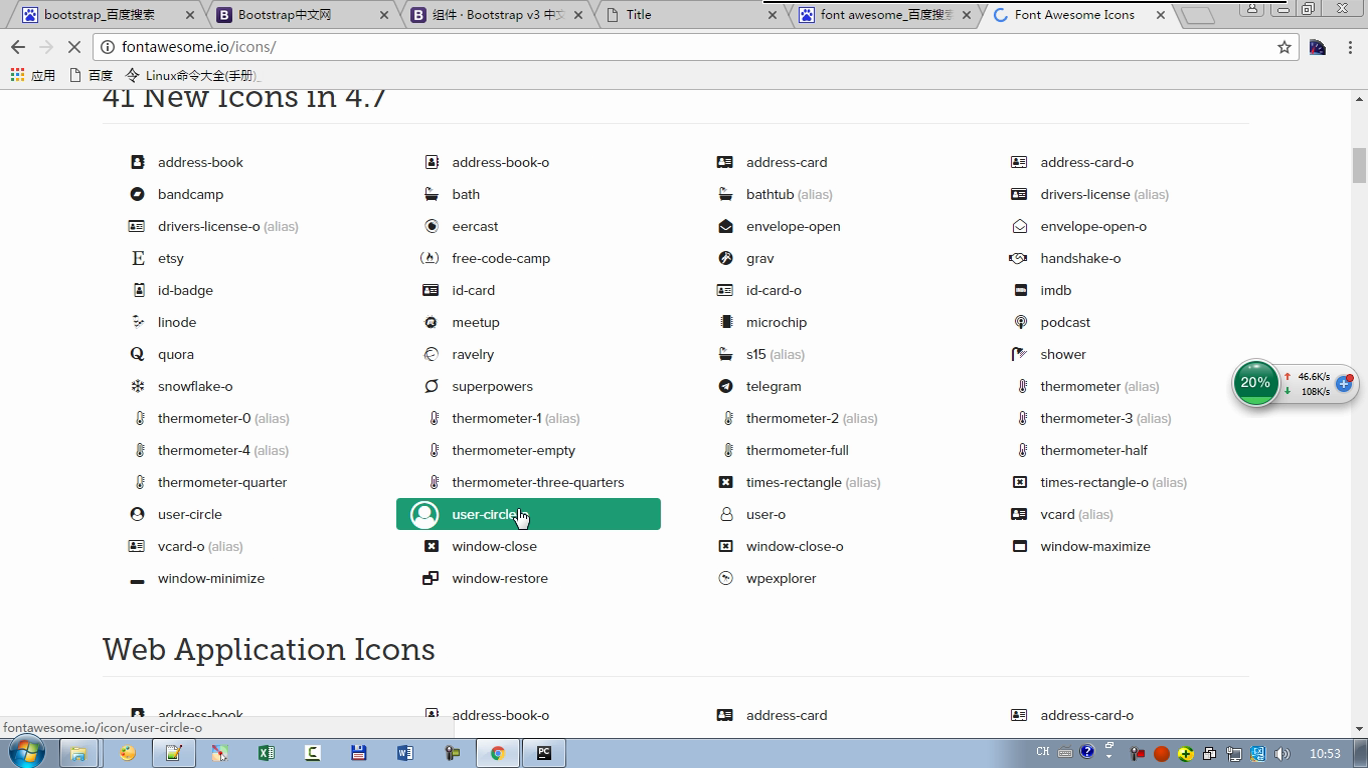The height and width of the screenshot is (768, 1368).
Task: Click the envelope-open icon glyph
Action: (x=726, y=227)
